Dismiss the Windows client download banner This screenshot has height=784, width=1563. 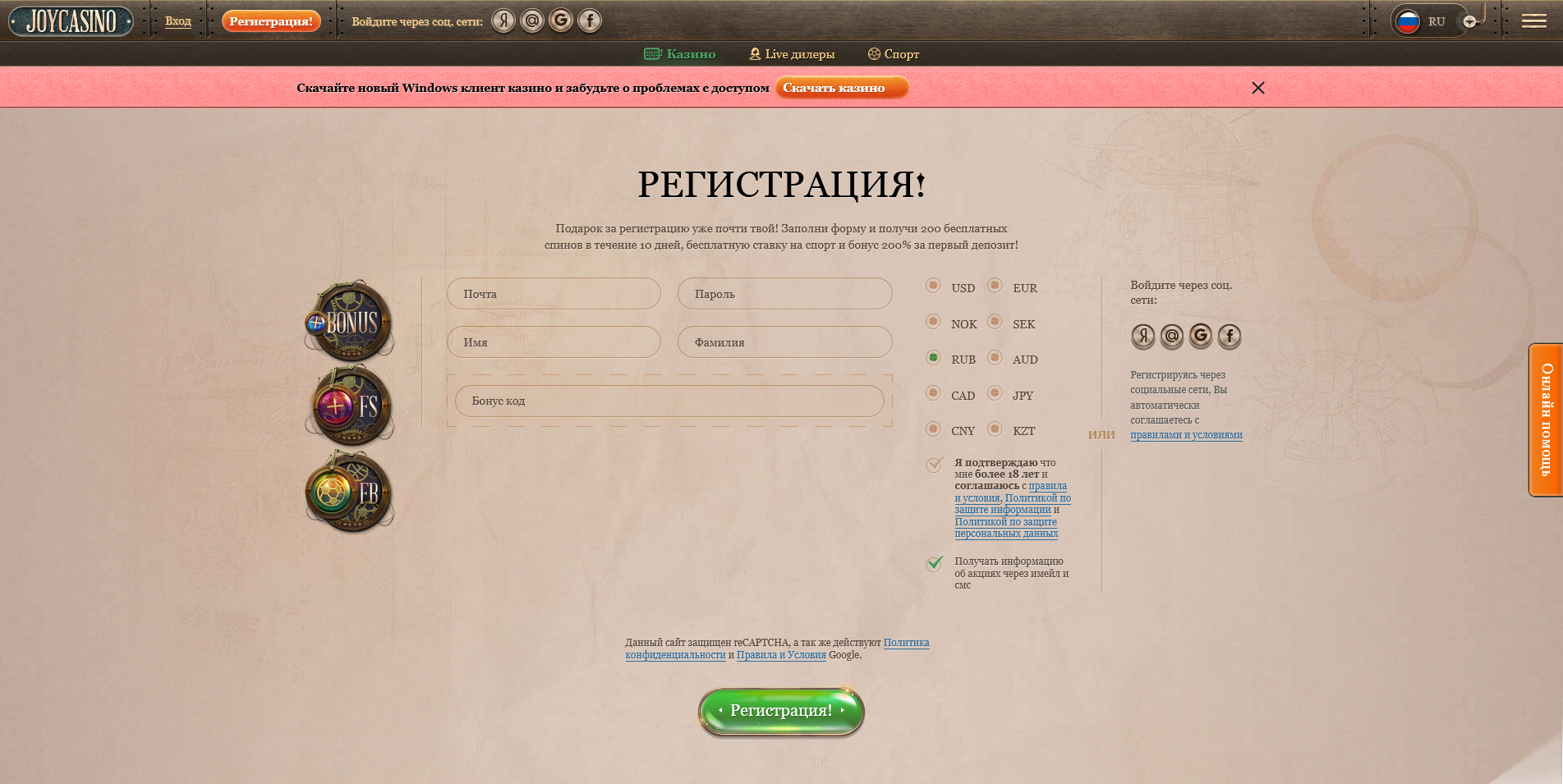(x=1257, y=88)
